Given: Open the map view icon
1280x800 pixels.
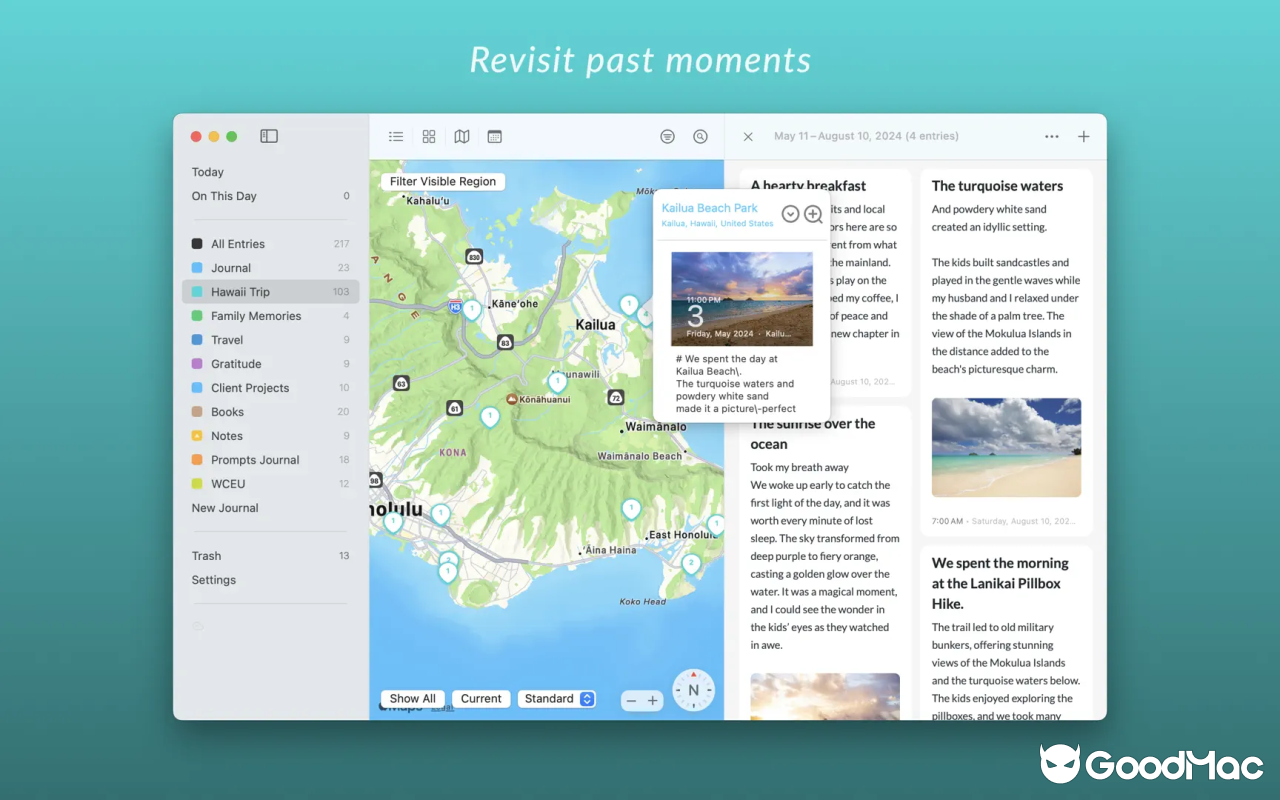Looking at the screenshot, I should coord(462,137).
